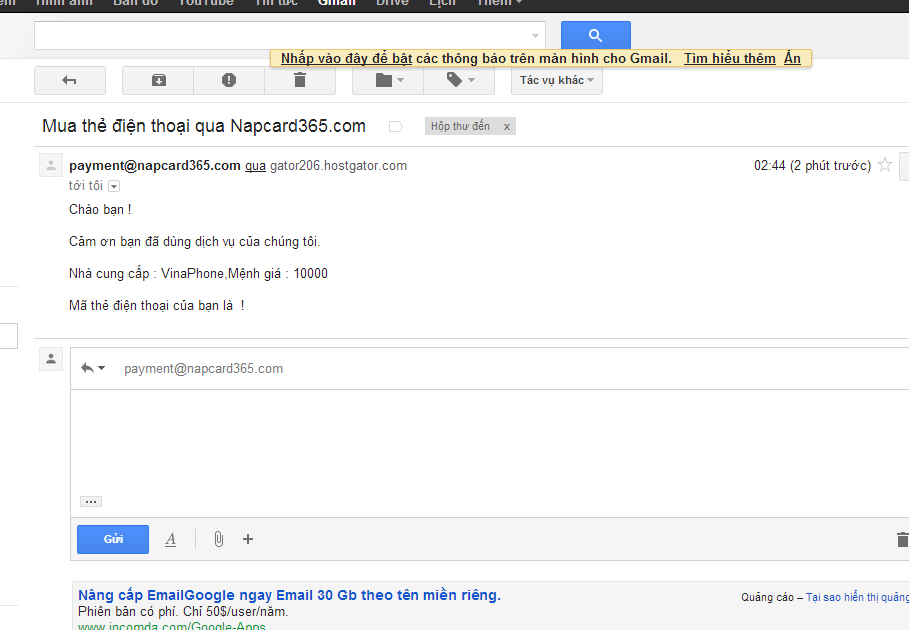Show details arrow next to tới tôi

click(x=114, y=186)
